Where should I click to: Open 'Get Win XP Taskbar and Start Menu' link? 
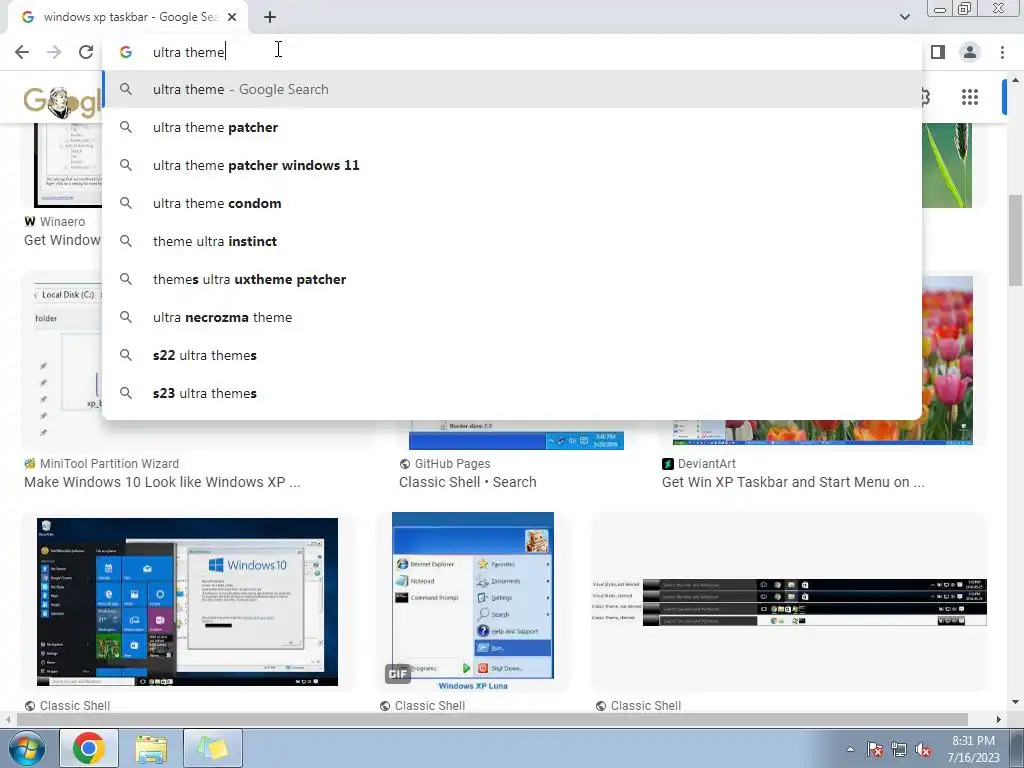pyautogui.click(x=793, y=482)
